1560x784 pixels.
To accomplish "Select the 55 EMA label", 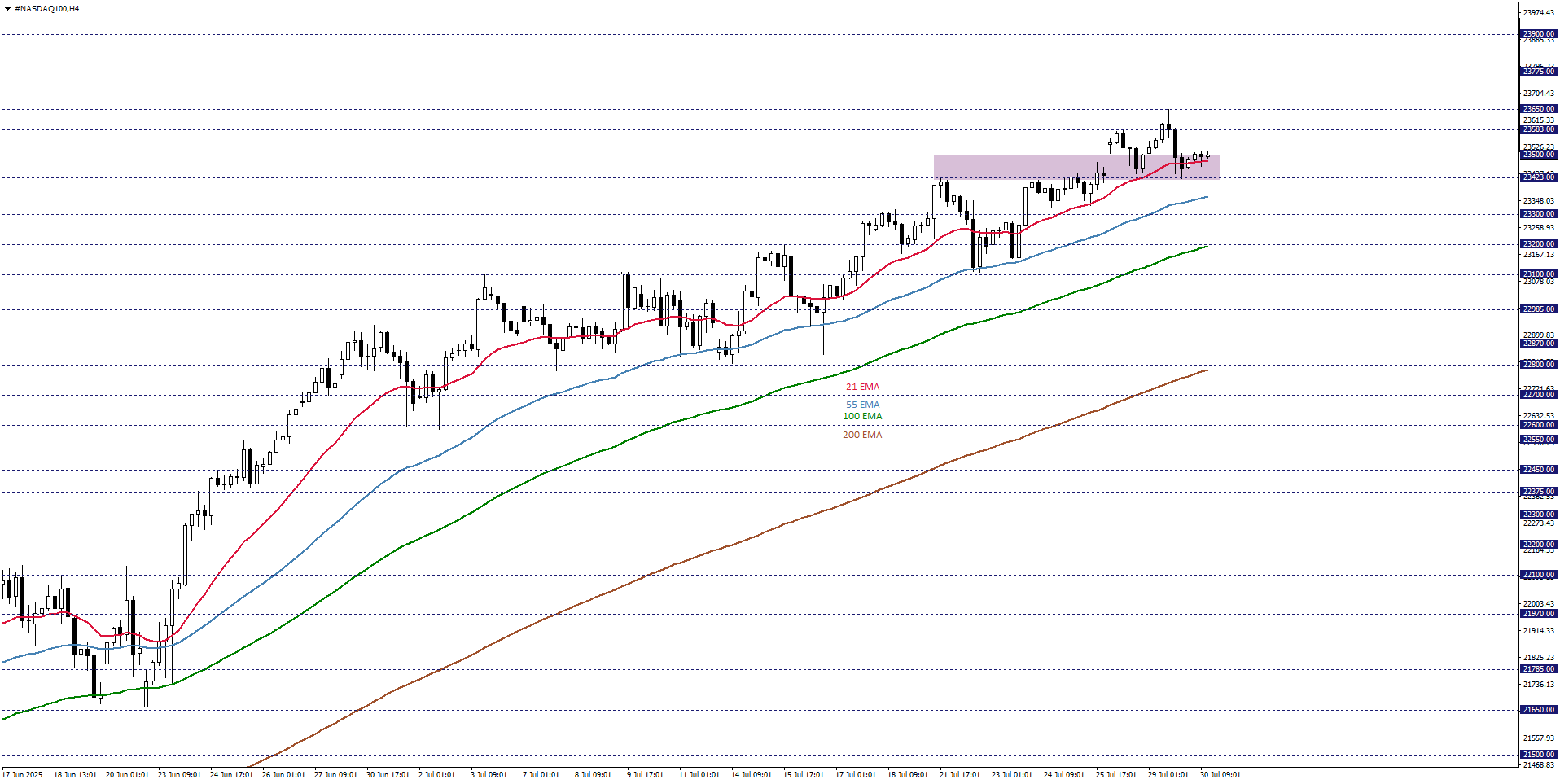I will click(862, 405).
